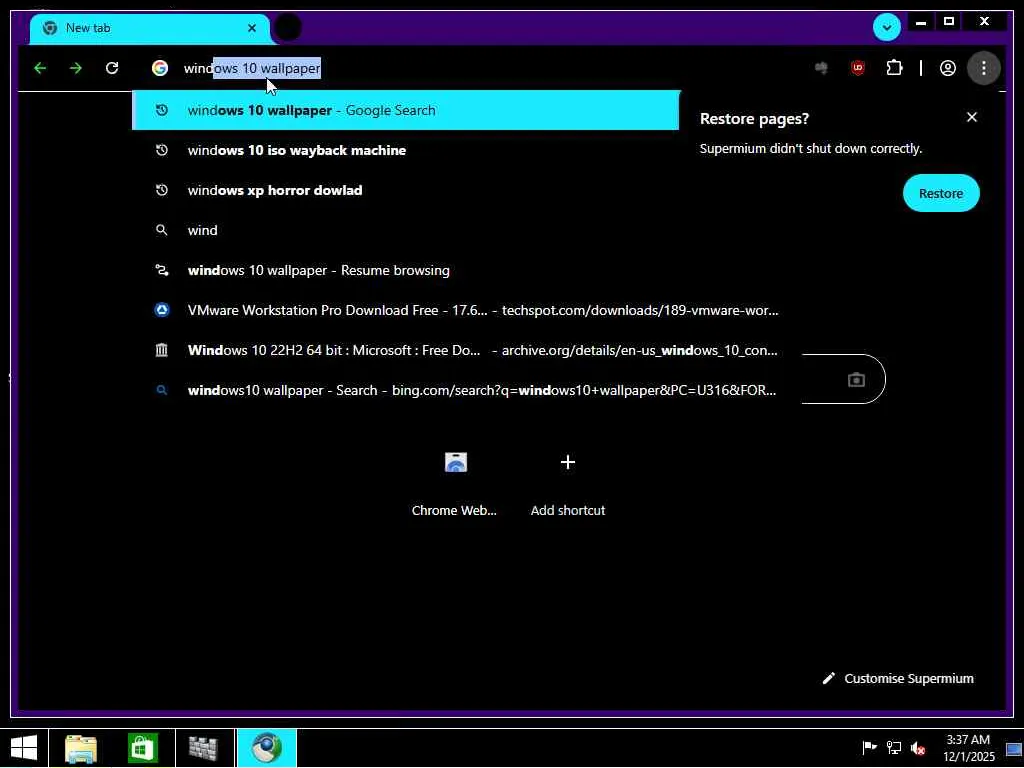
Task: Click the muted volume tray icon
Action: [x=918, y=748]
